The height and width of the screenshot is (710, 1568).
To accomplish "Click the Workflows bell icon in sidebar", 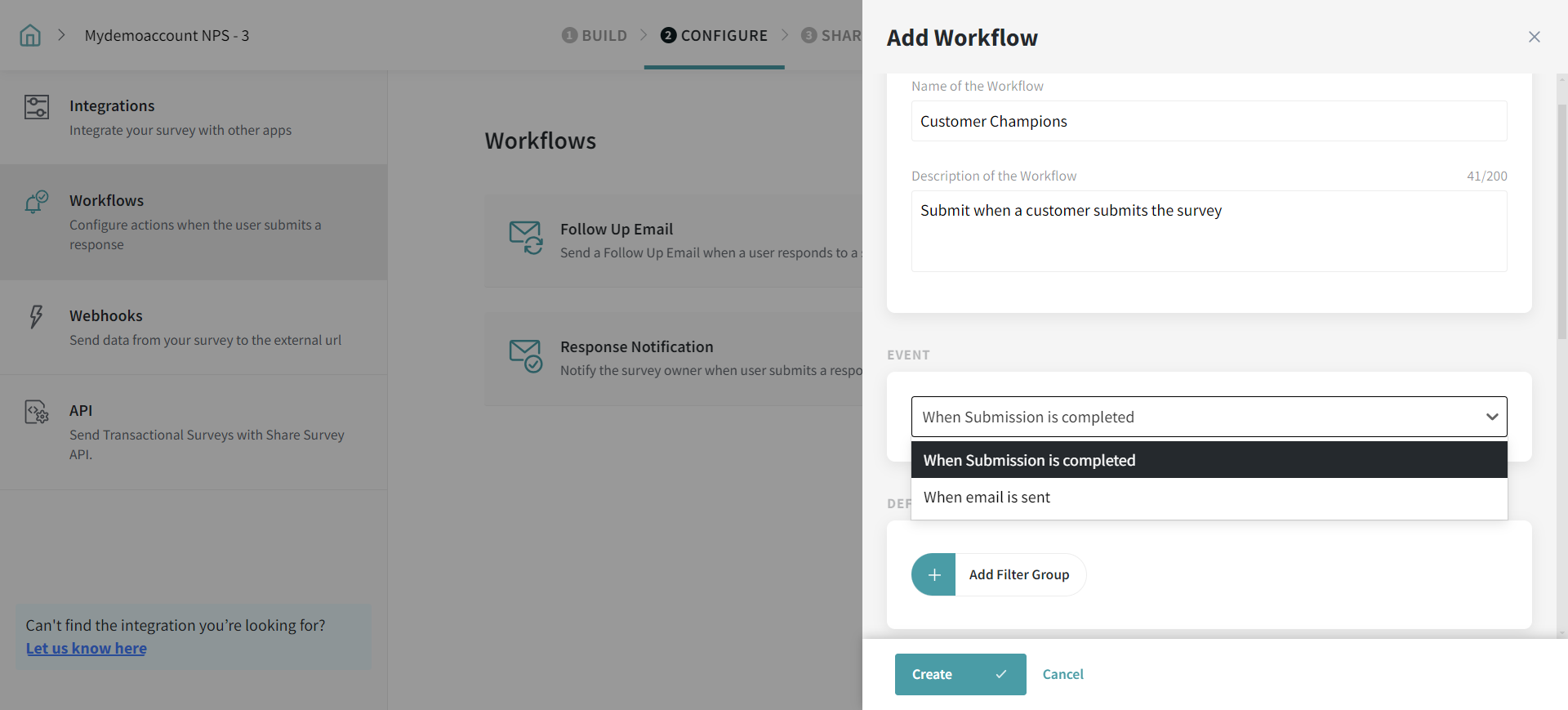I will 37,202.
